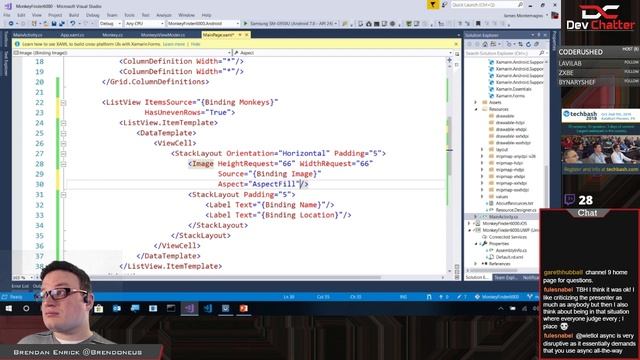
Task: Expand the Assets folder node
Action: [x=476, y=102]
